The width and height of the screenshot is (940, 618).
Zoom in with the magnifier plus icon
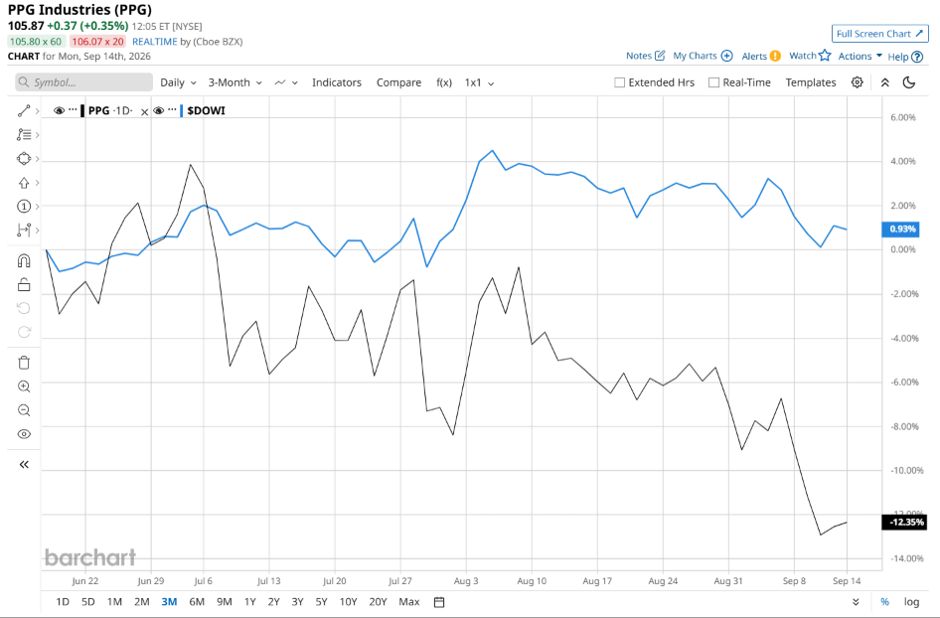tap(24, 387)
